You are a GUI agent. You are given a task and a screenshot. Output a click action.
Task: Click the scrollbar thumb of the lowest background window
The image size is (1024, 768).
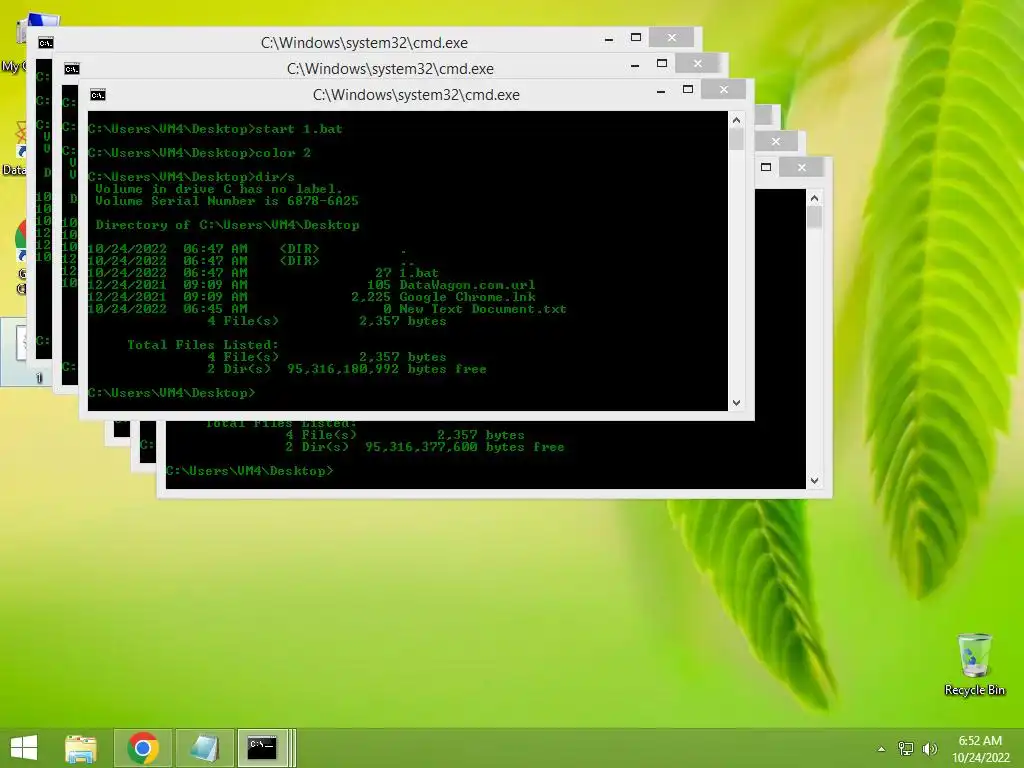pos(814,217)
